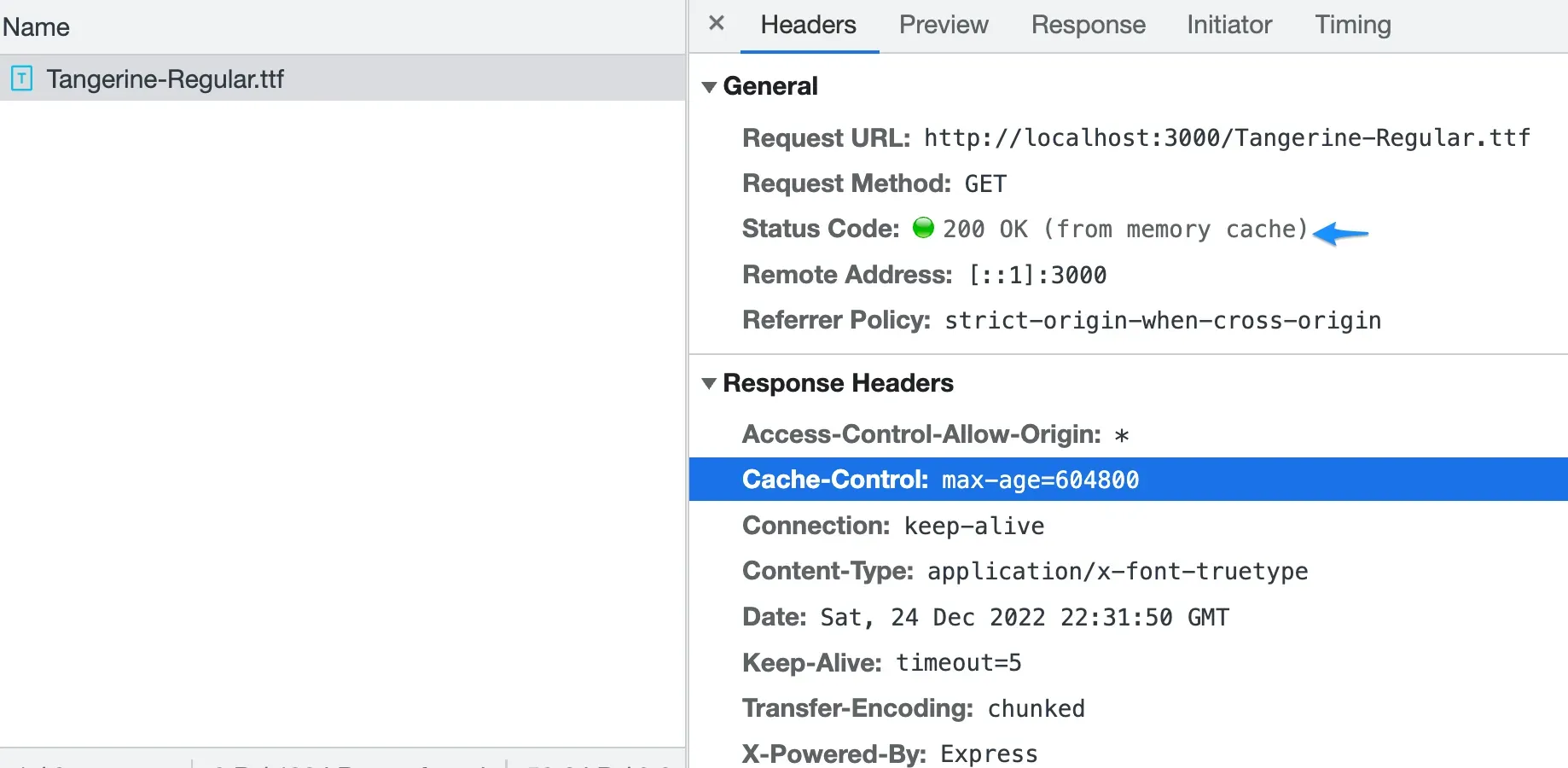Collapse the Response Headers section
This screenshot has height=768, width=1568.
coord(709,384)
